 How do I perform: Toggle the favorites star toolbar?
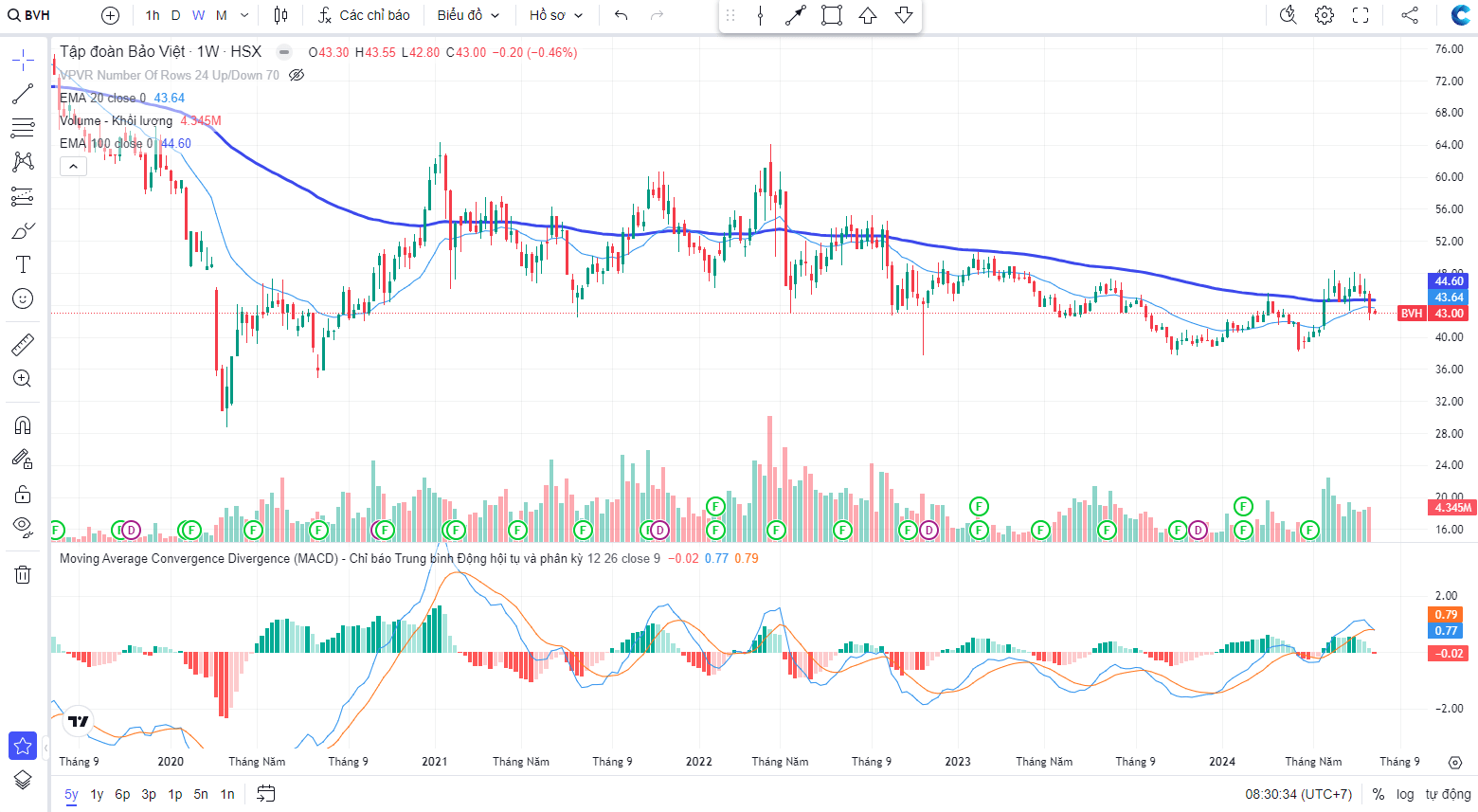tap(23, 746)
